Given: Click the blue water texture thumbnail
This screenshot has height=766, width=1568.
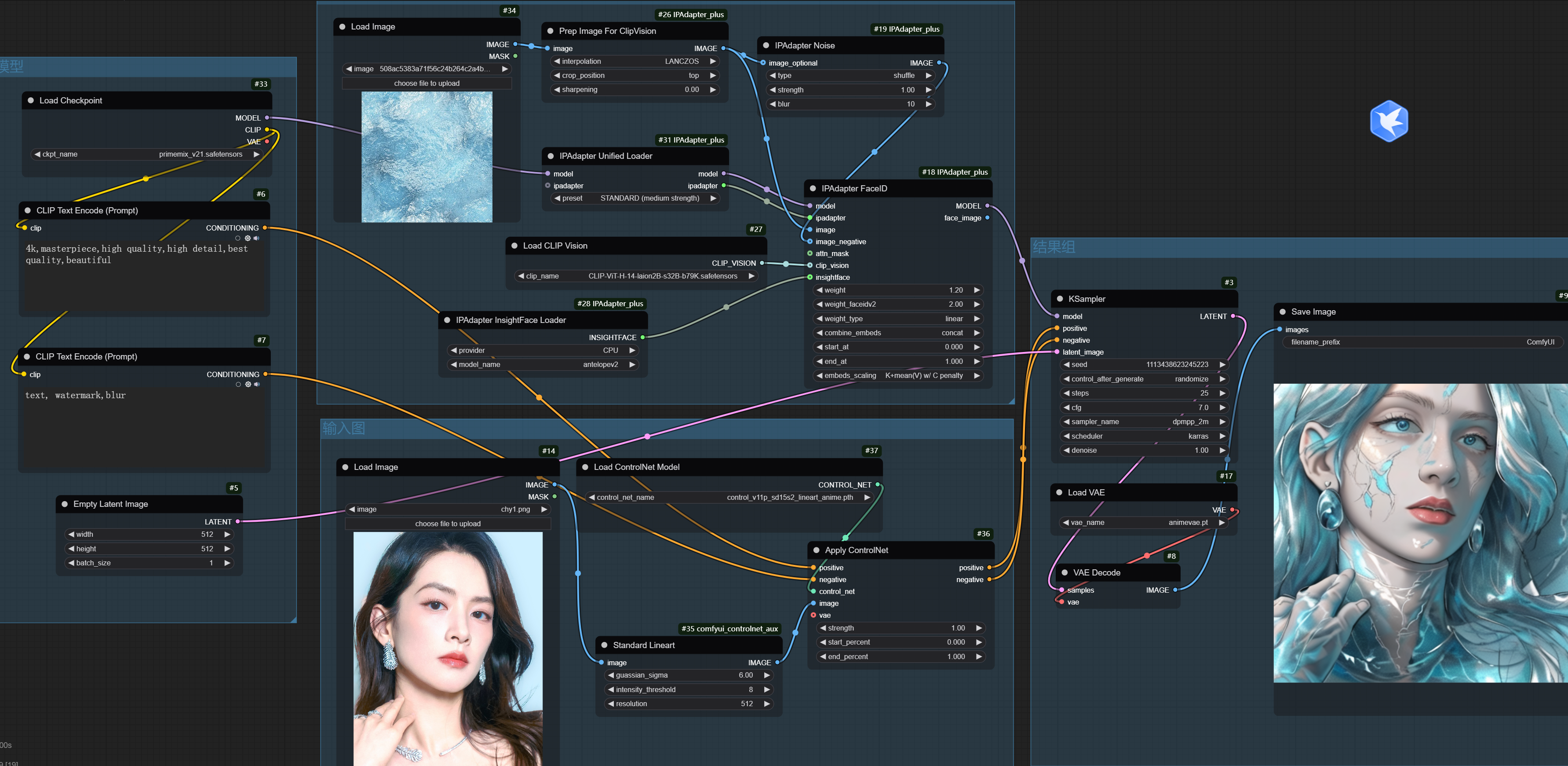Looking at the screenshot, I should pyautogui.click(x=427, y=157).
